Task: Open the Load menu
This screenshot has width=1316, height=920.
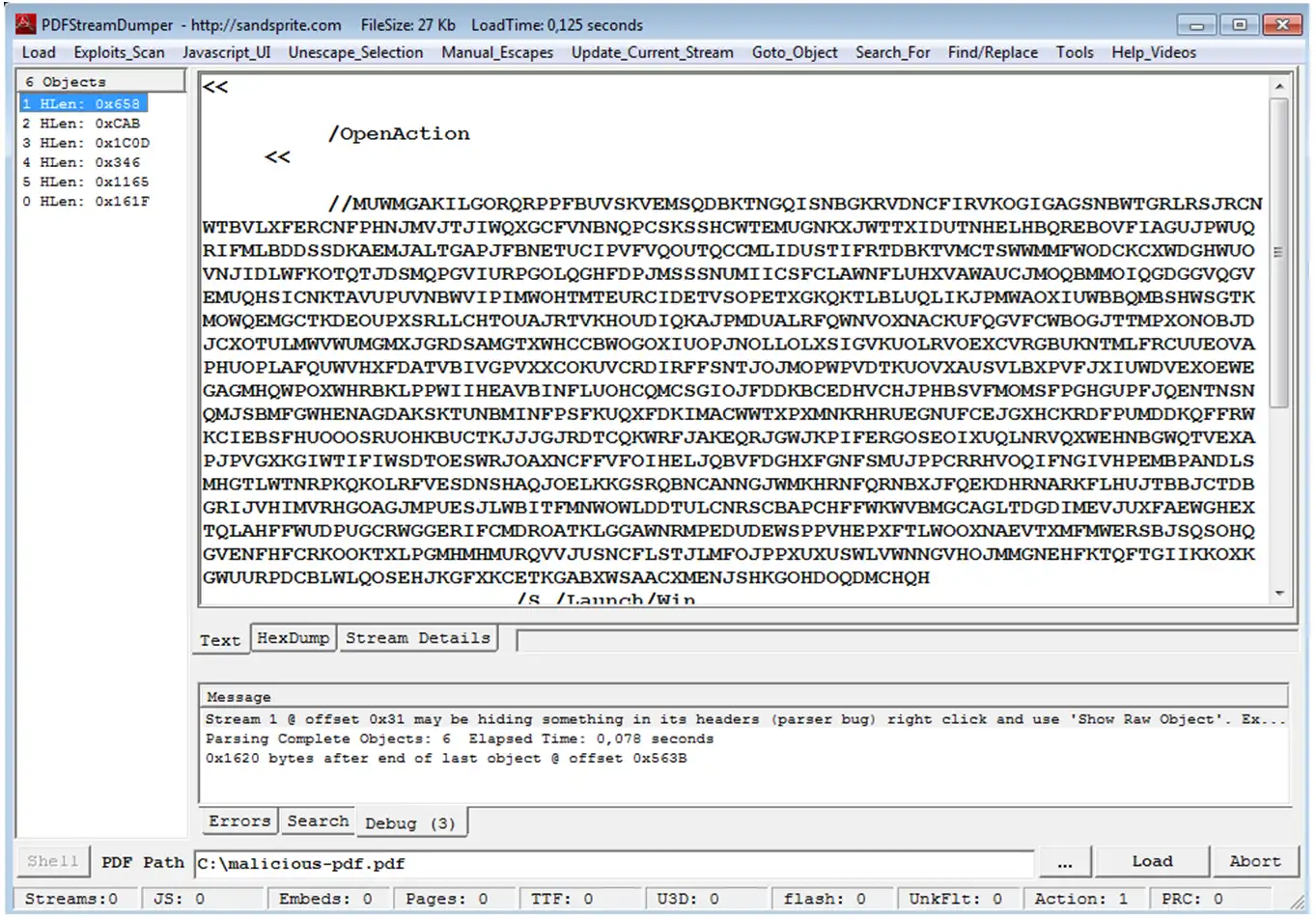Action: (x=39, y=52)
